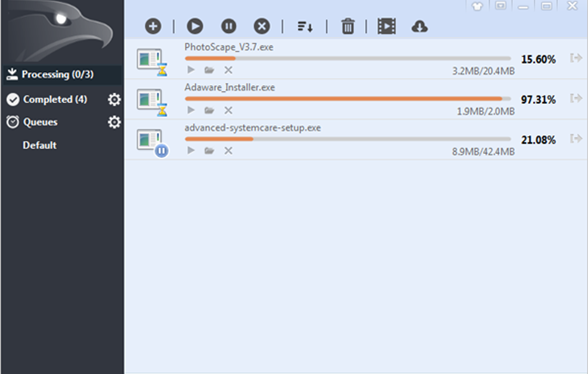Select the Queues sidebar item

click(40, 122)
